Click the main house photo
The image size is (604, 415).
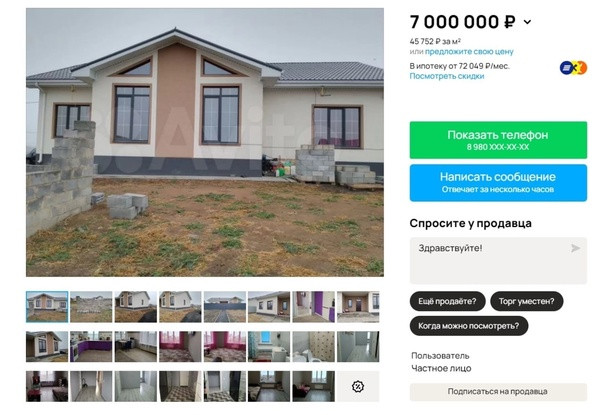click(205, 143)
